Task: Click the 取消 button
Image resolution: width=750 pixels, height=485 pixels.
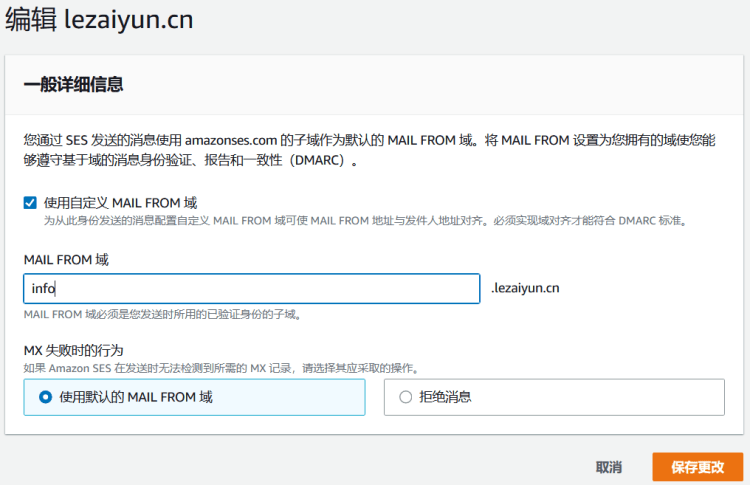Action: pyautogui.click(x=608, y=467)
